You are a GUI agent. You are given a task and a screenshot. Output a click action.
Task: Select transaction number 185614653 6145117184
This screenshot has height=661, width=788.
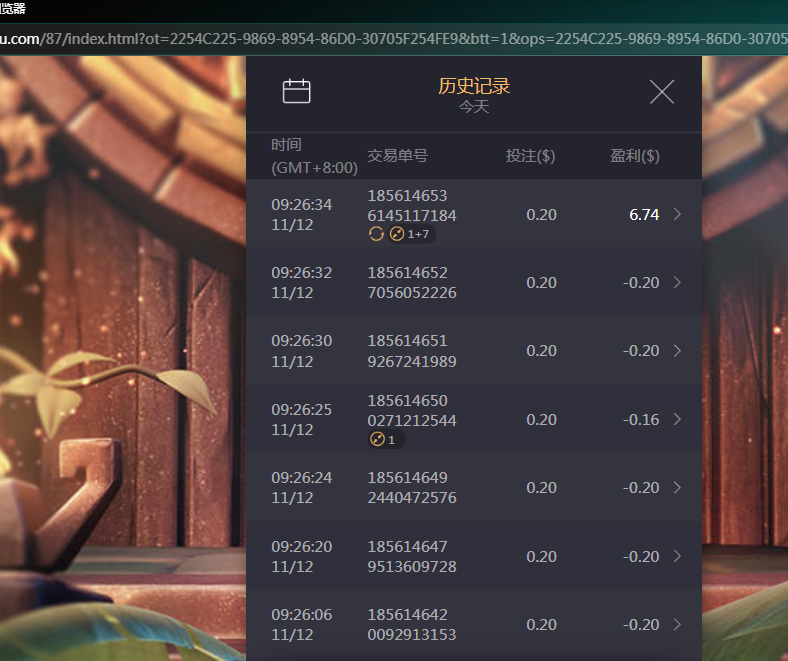coord(412,206)
